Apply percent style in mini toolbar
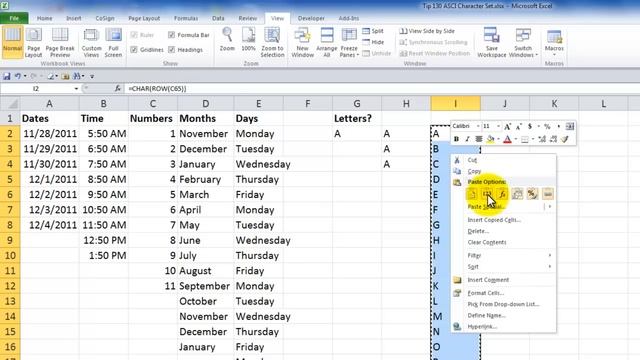Viewport: 640px width, 360px height. [x=547, y=127]
